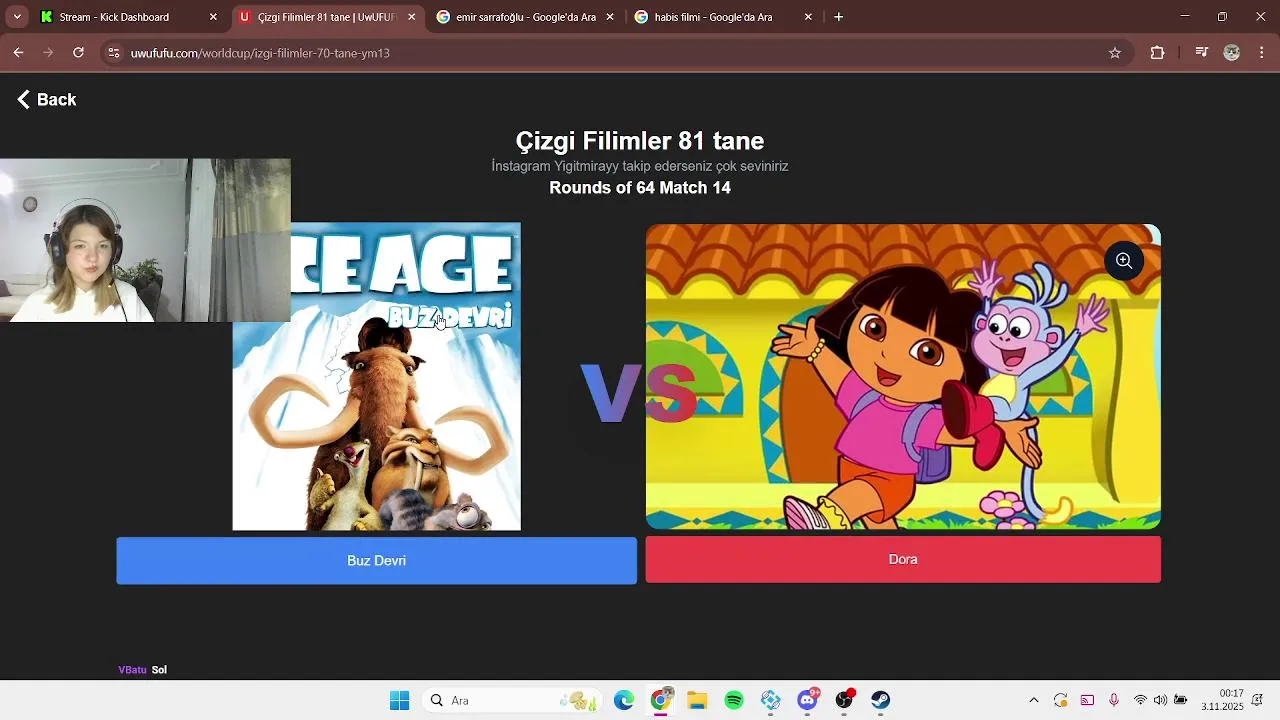Click the browser forward arrow
1280x720 pixels.
point(48,53)
